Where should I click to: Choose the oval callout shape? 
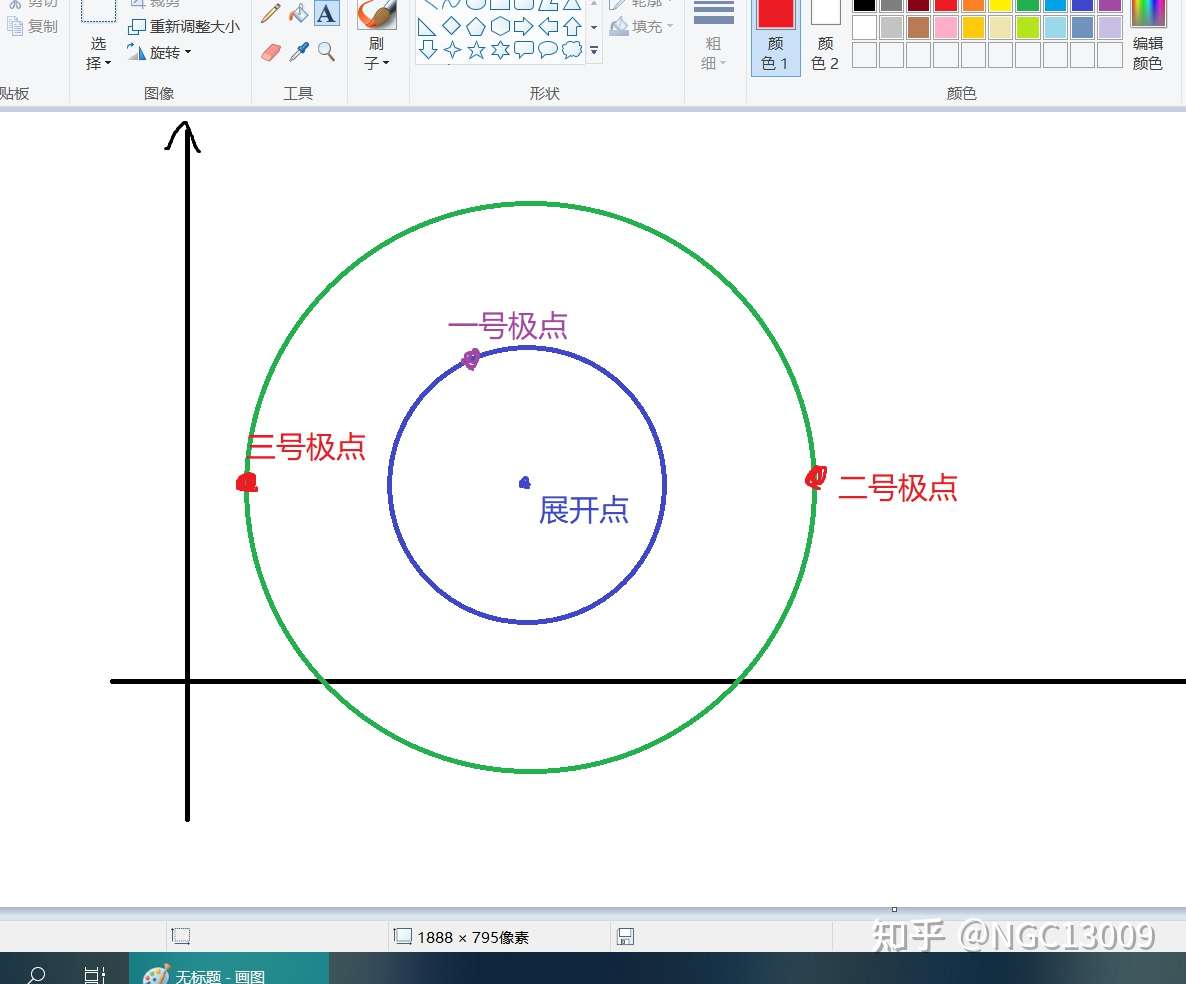coord(548,50)
